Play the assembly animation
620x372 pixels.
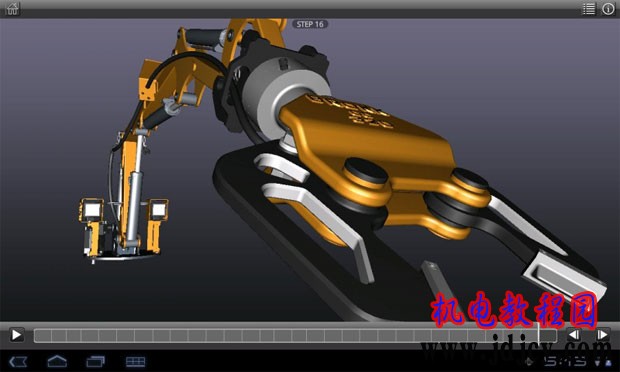pos(16,335)
